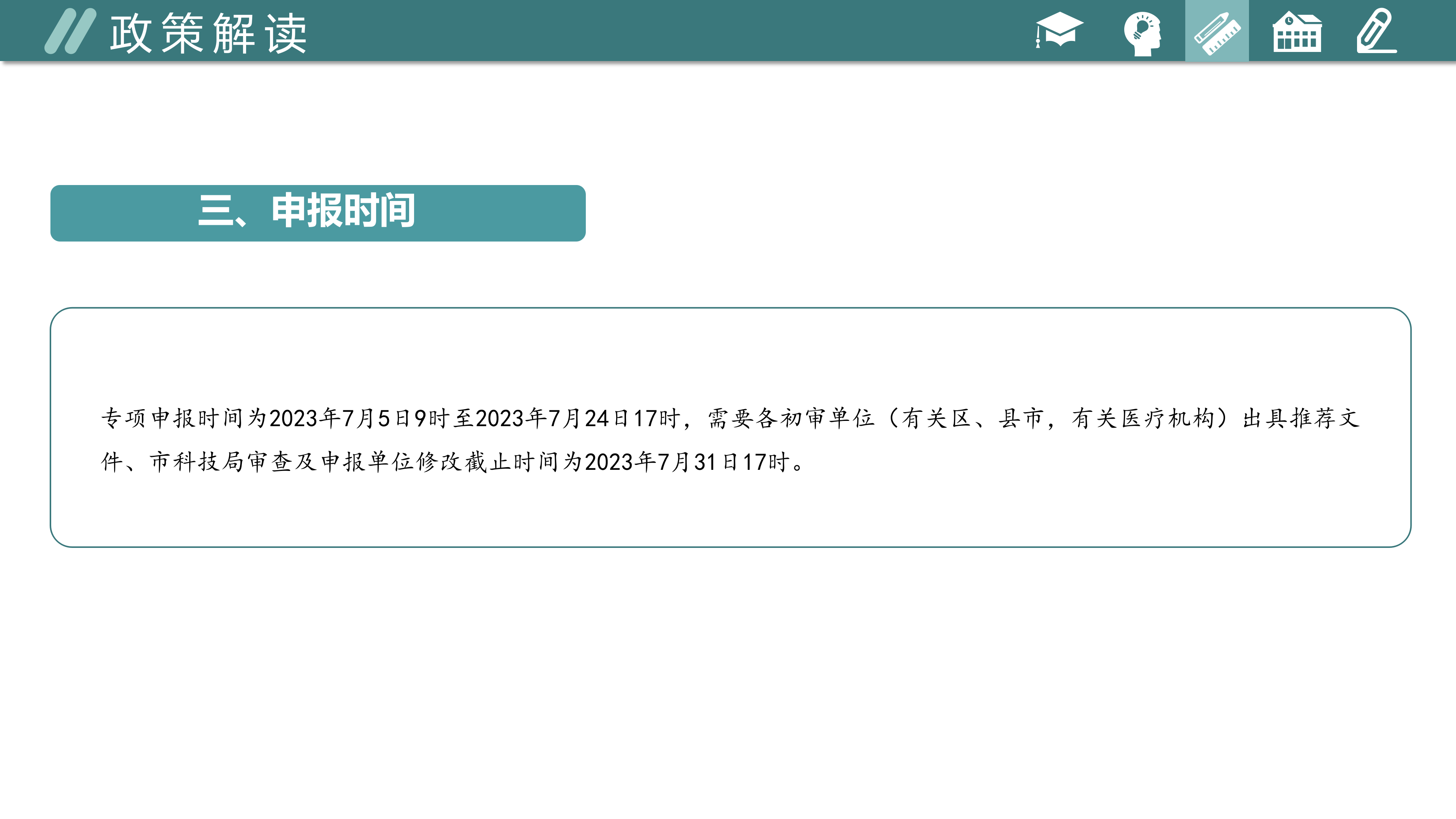
Task: Click the highlighted pencil and ruler icon
Action: 1217,31
